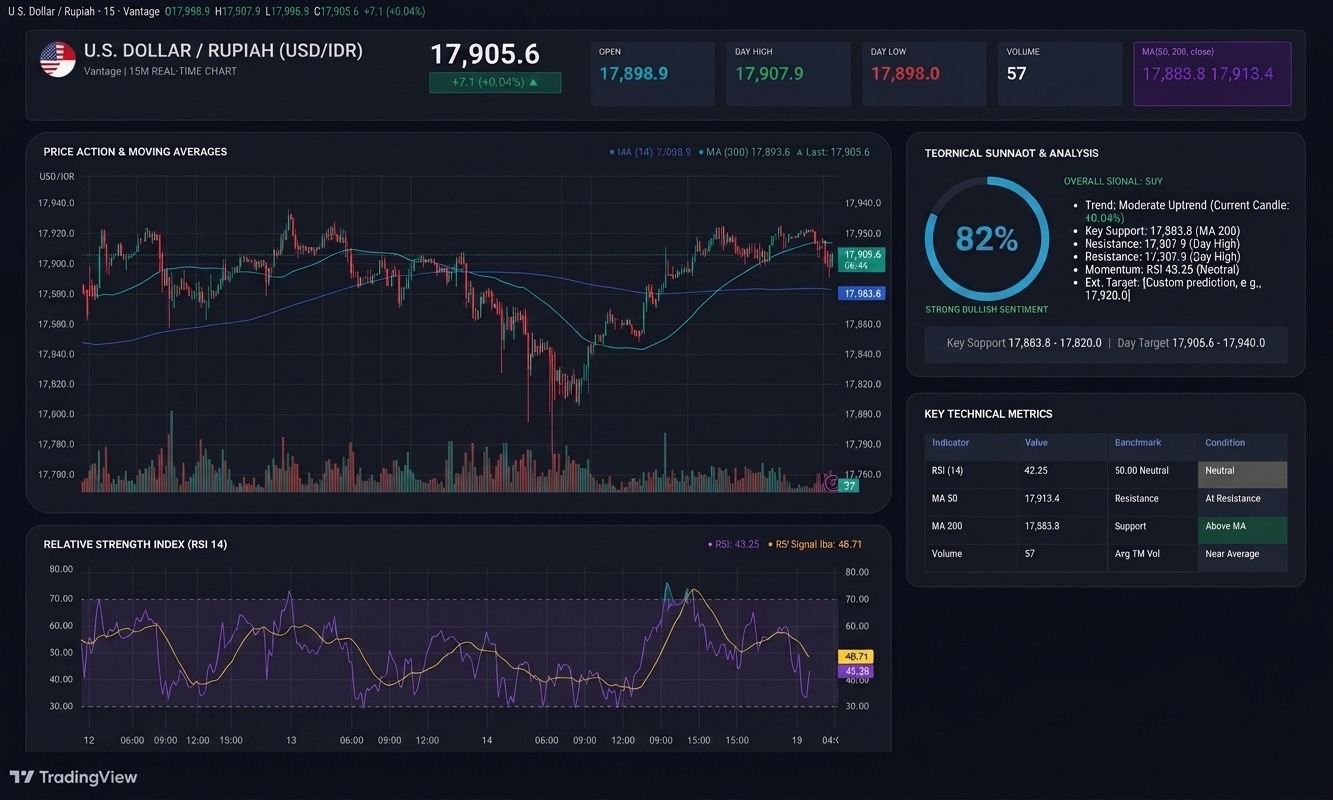
Task: Select the RSI (14) table row label
Action: point(948,470)
